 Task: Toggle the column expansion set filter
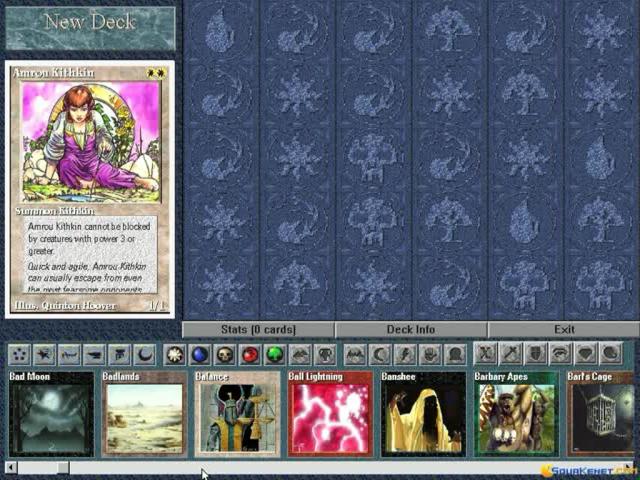point(120,354)
